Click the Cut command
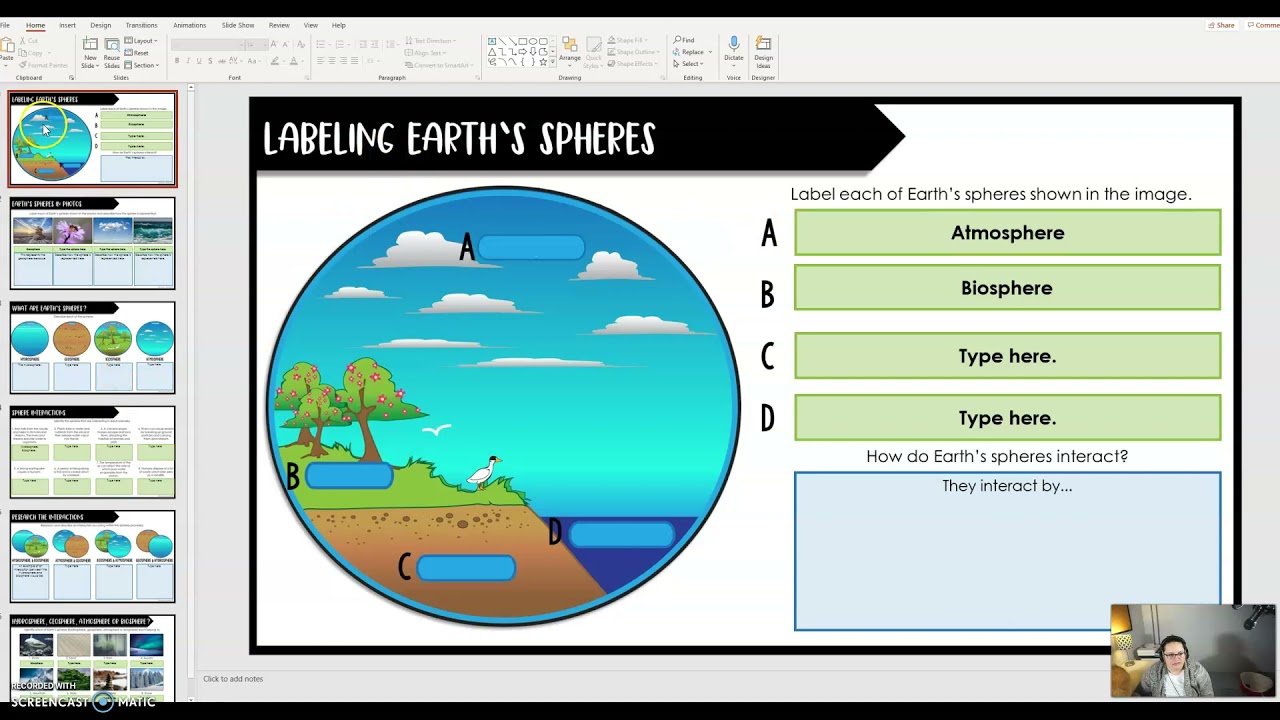 coord(31,41)
